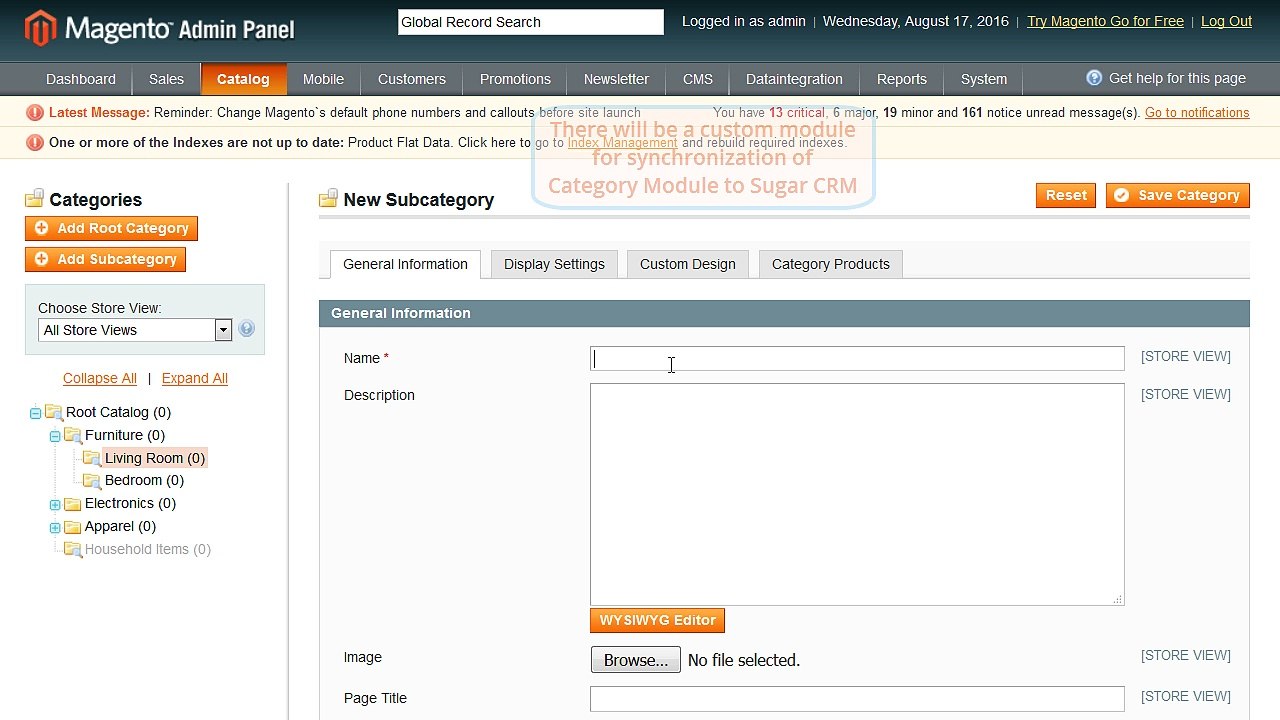Open the Customers menu
The height and width of the screenshot is (720, 1280).
[411, 79]
